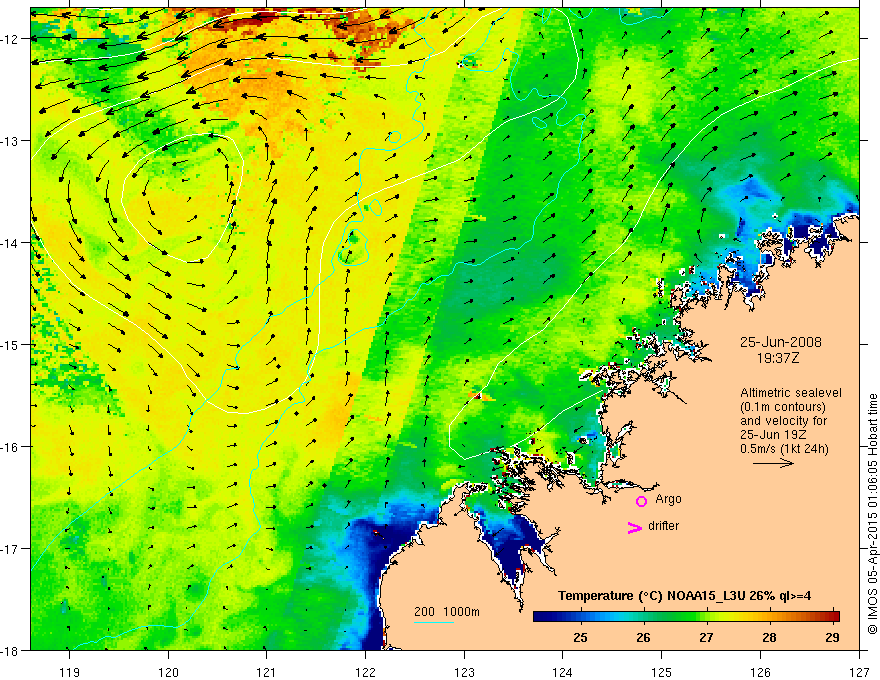Click the '200 1000m' bathymetry label
880x680 pixels.
pos(447,612)
